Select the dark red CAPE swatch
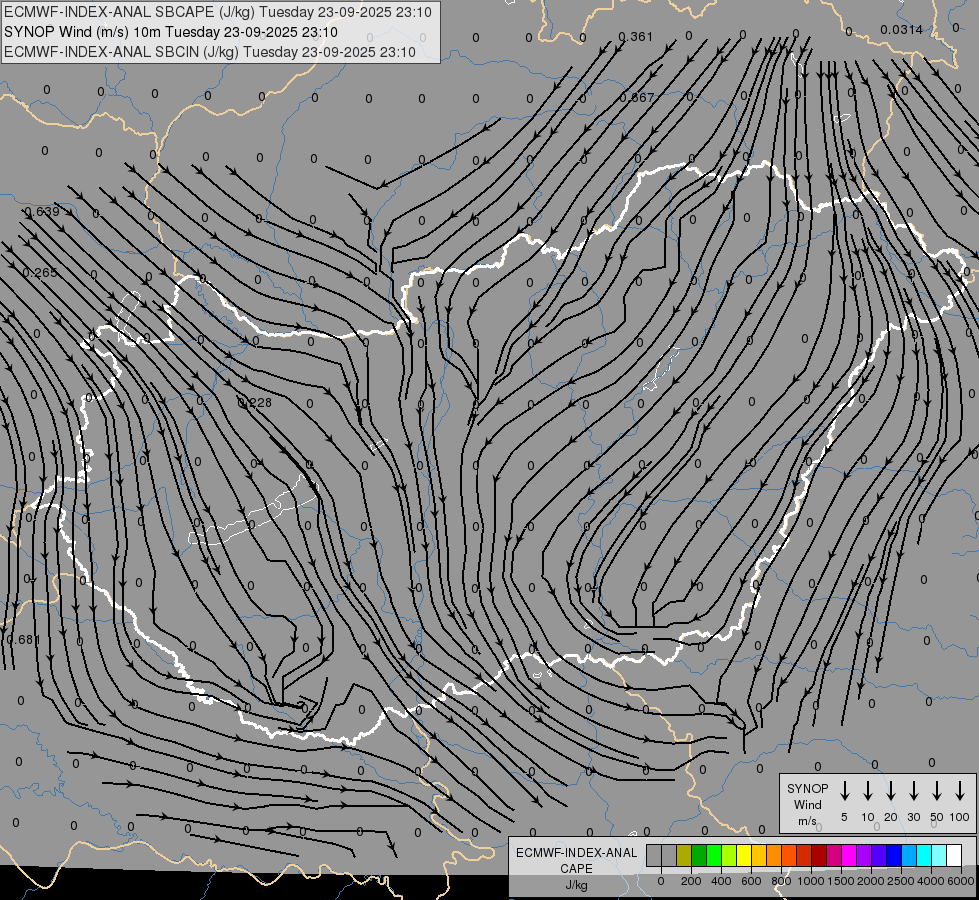This screenshot has height=900, width=979. pyautogui.click(x=819, y=855)
